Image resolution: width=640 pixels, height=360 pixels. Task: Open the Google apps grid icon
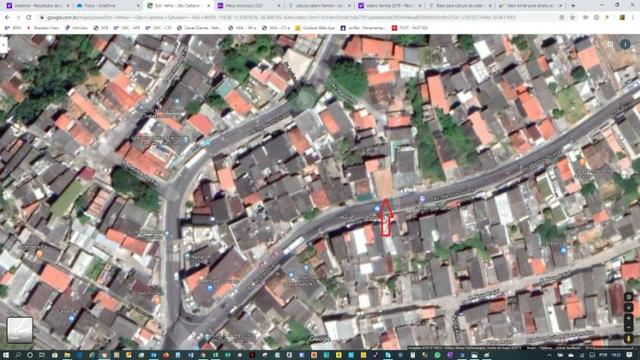tap(610, 44)
